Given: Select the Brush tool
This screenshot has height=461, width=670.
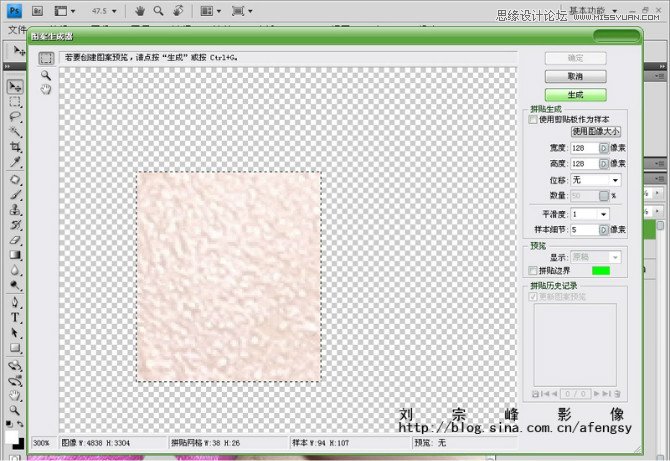Looking at the screenshot, I should [x=15, y=195].
